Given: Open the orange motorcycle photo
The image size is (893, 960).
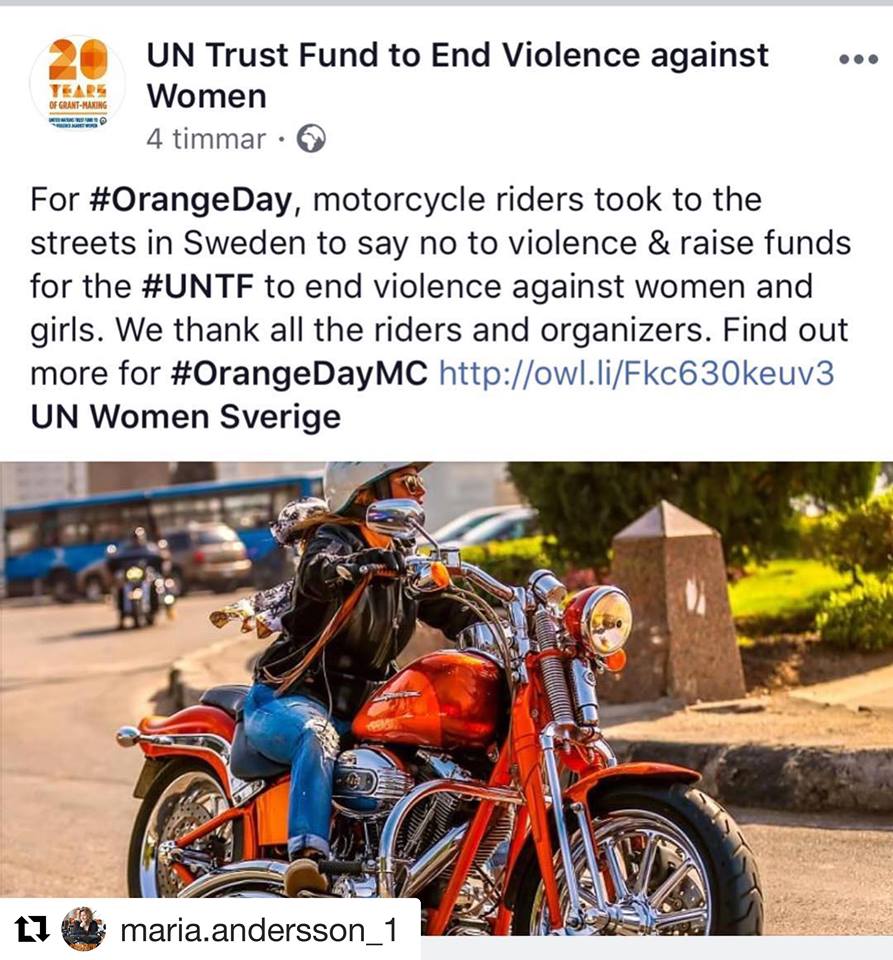Looking at the screenshot, I should (446, 698).
